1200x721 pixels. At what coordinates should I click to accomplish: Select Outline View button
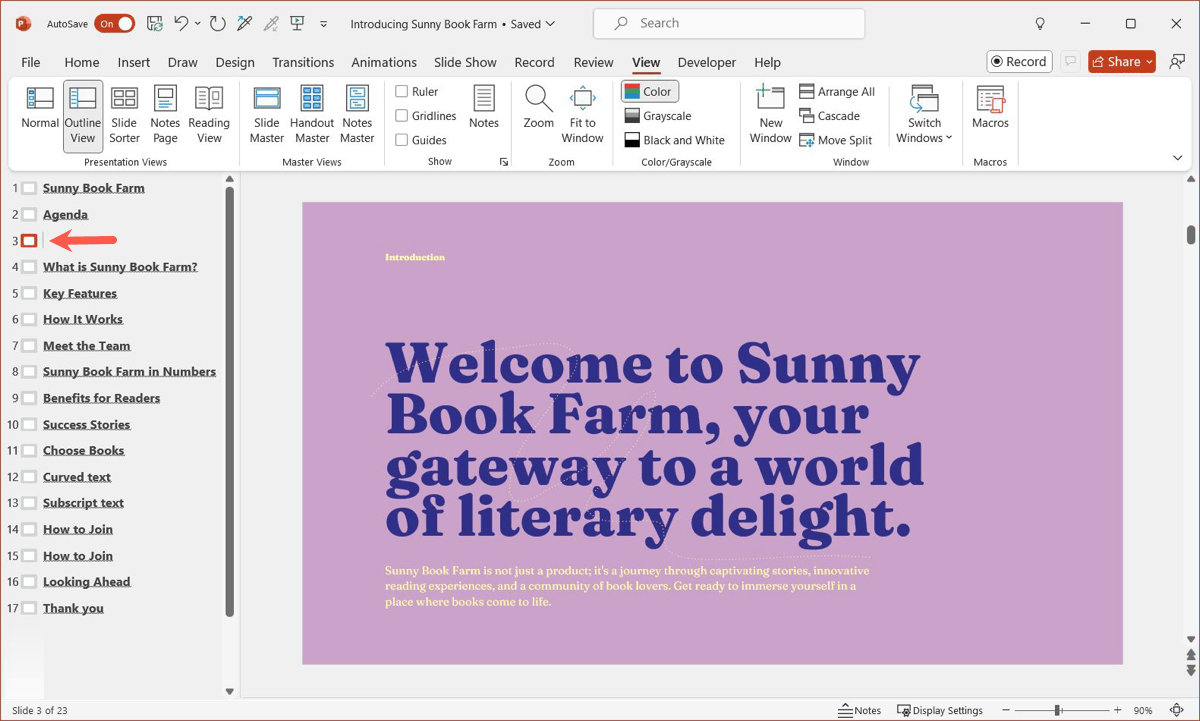tap(83, 116)
